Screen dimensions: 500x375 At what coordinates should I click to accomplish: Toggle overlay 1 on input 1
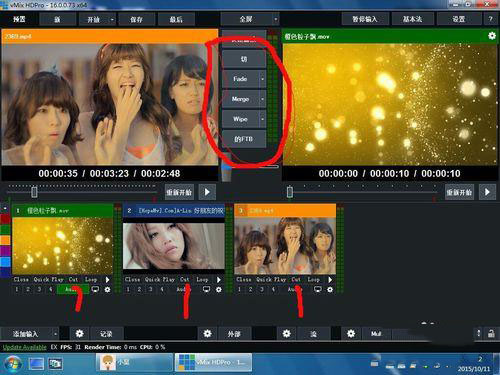(17, 289)
